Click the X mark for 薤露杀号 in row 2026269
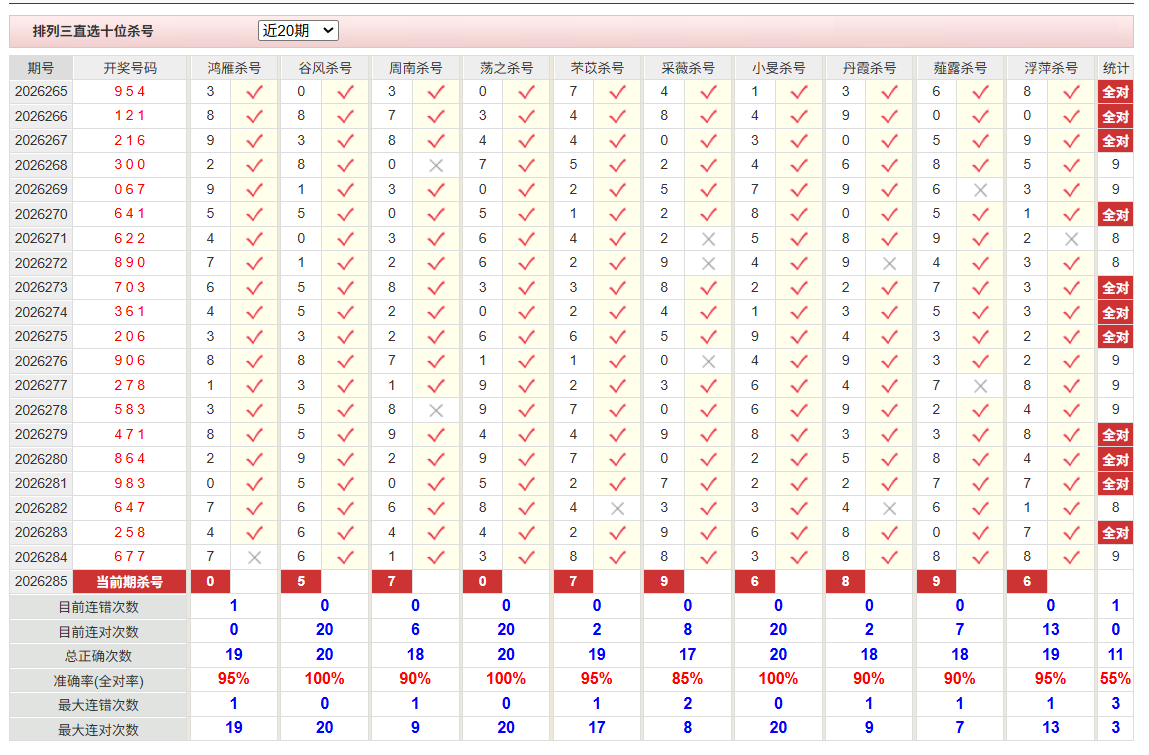 [980, 190]
